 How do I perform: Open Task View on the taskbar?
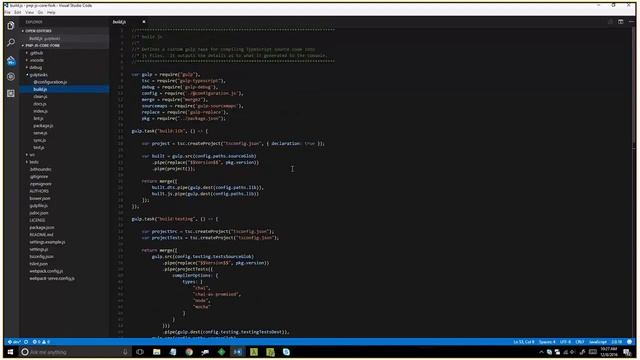(x=140, y=352)
